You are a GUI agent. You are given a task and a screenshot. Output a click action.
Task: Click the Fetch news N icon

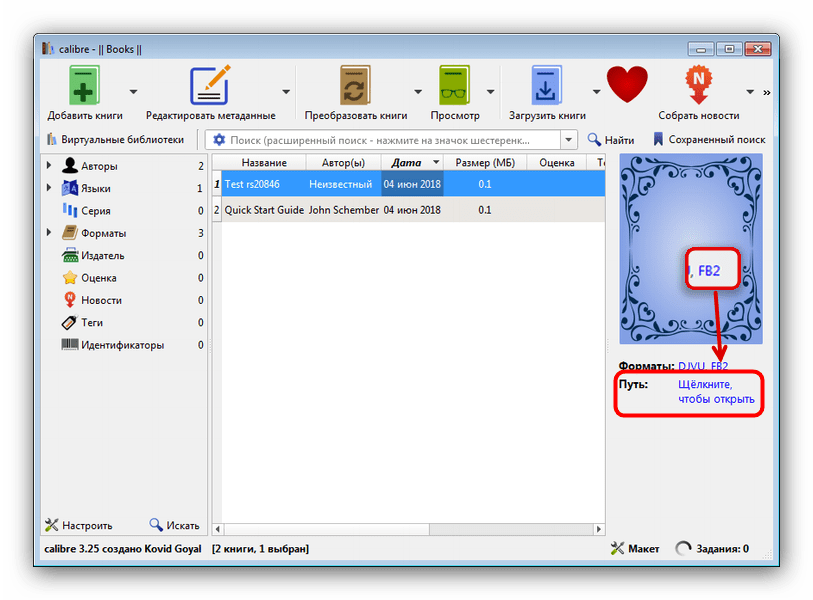698,84
